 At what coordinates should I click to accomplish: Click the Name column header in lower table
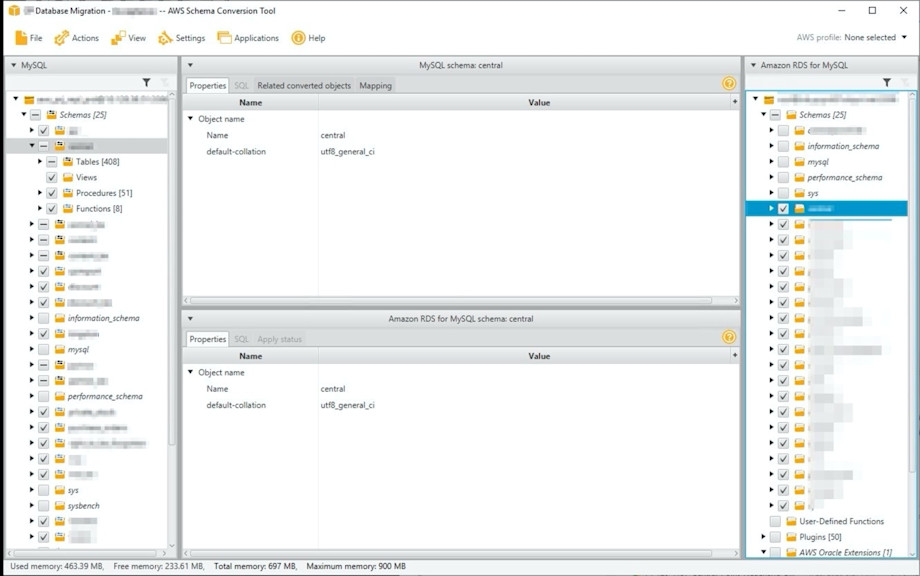point(251,355)
